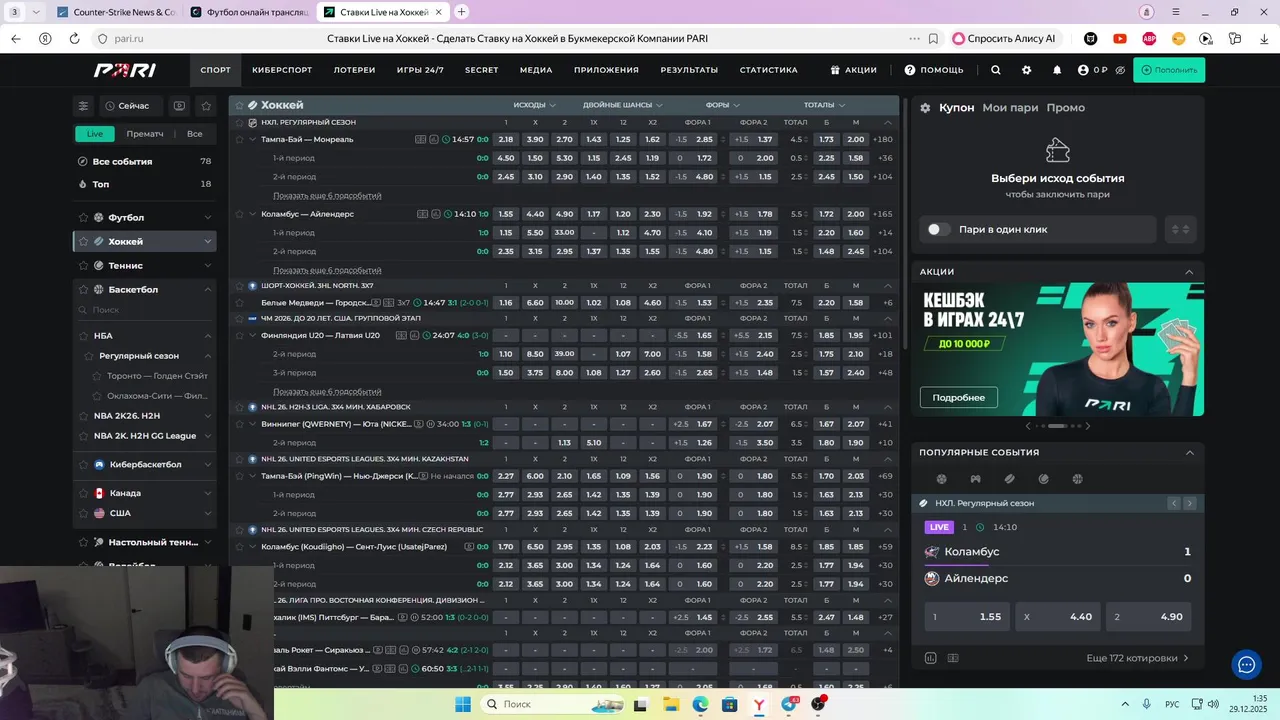Favorite НХЛ Регулярный сезон league star

[x=239, y=123]
